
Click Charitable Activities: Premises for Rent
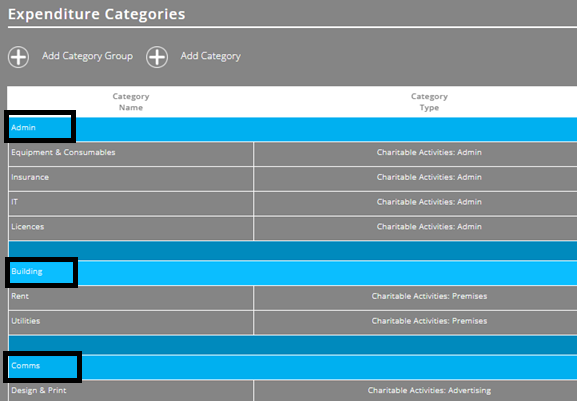429,296
